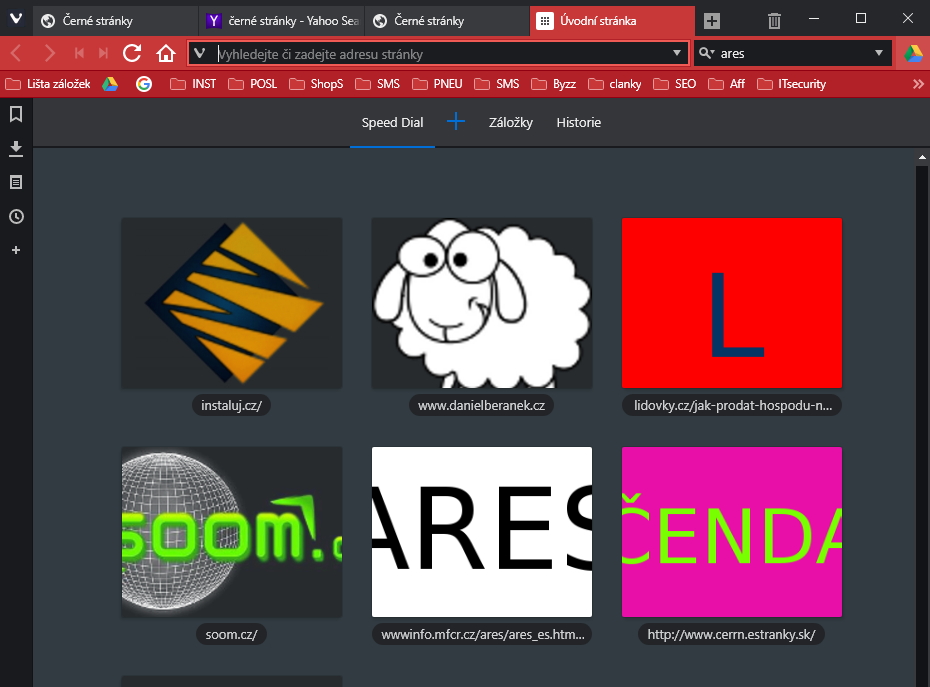This screenshot has height=687, width=930.
Task: Show more bookmarks with double chevron
Action: pos(918,84)
